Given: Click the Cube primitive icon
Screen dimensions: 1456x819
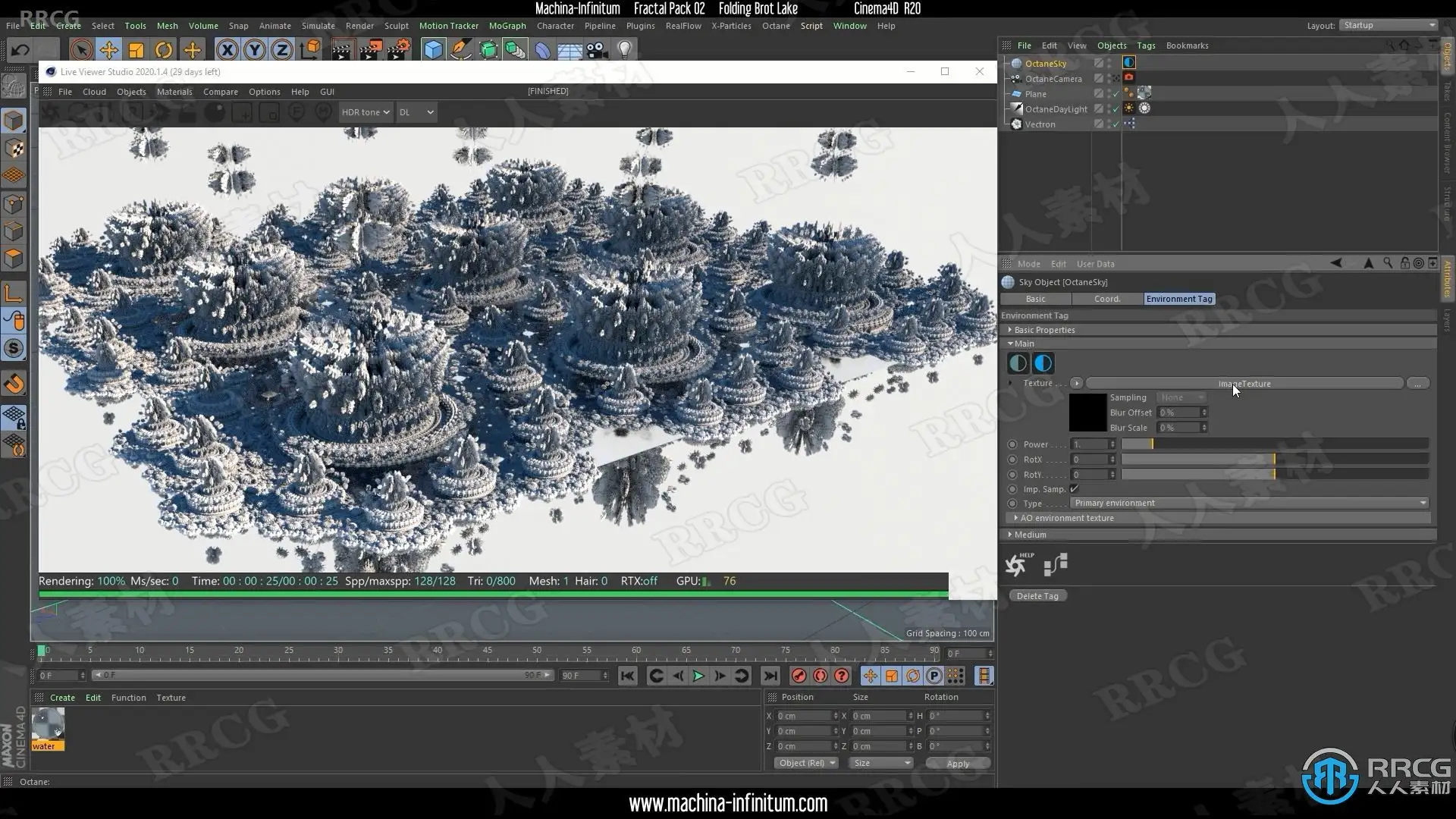Looking at the screenshot, I should pos(433,50).
